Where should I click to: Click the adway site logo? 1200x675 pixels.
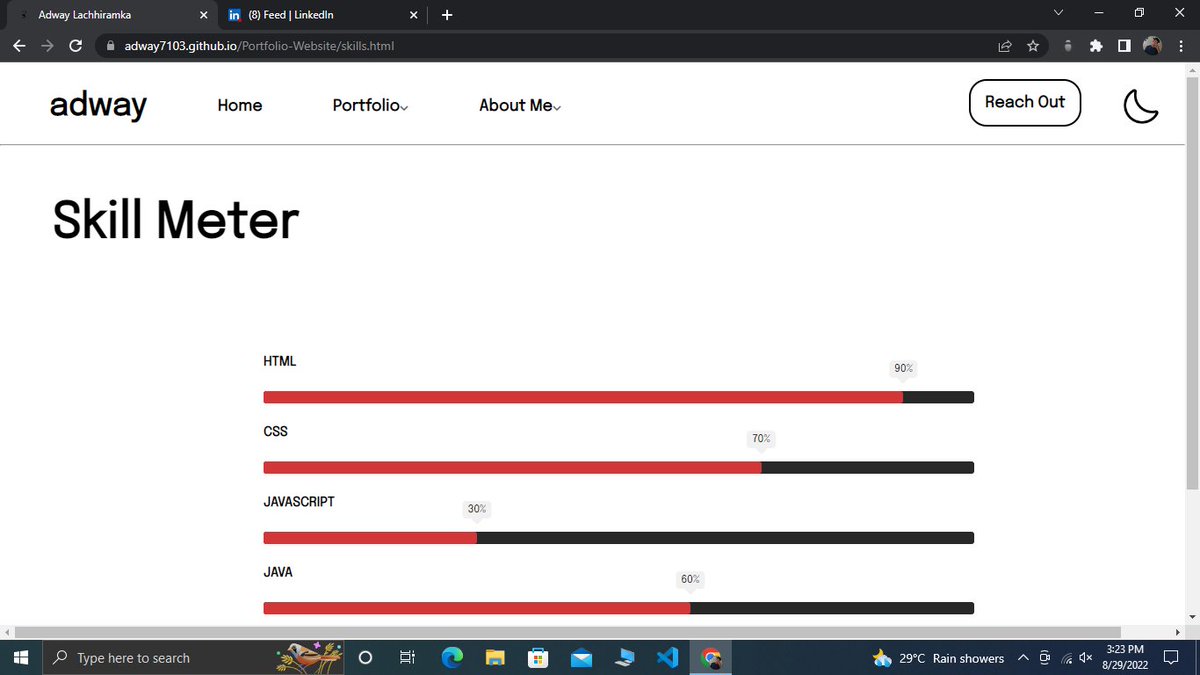[x=98, y=104]
